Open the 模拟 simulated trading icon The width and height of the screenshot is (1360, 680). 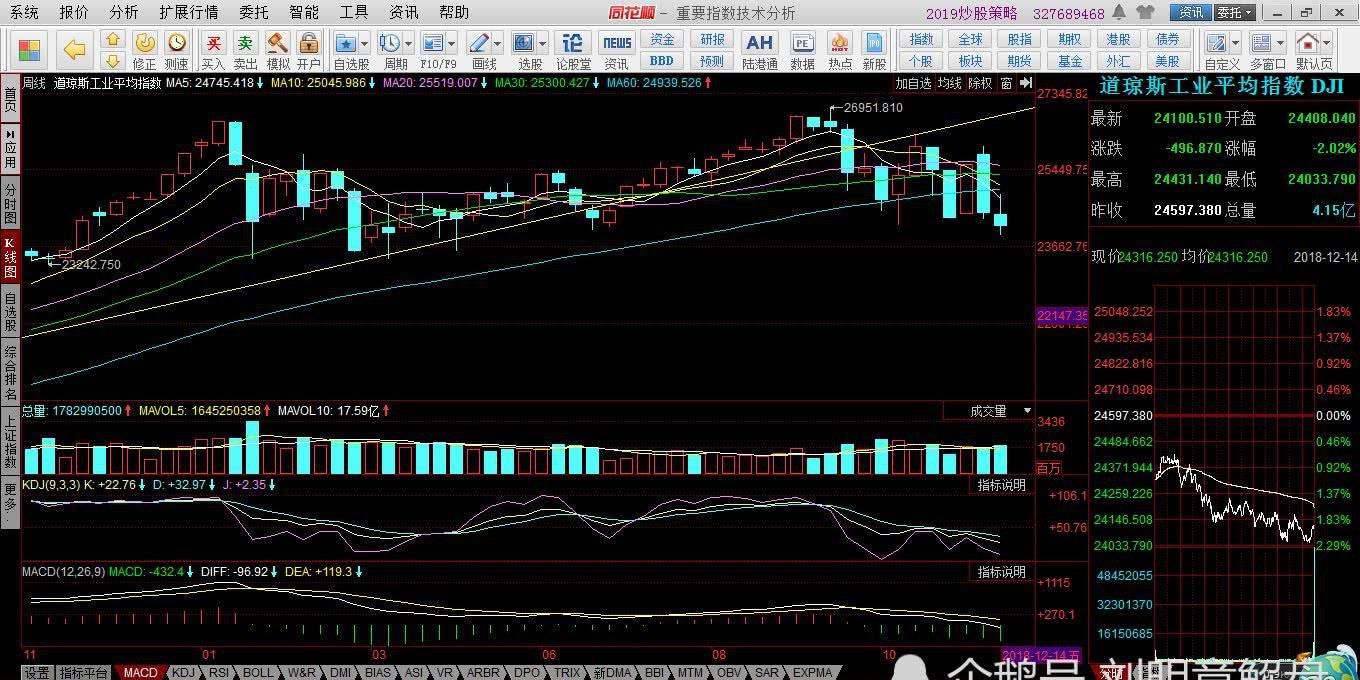(x=278, y=50)
